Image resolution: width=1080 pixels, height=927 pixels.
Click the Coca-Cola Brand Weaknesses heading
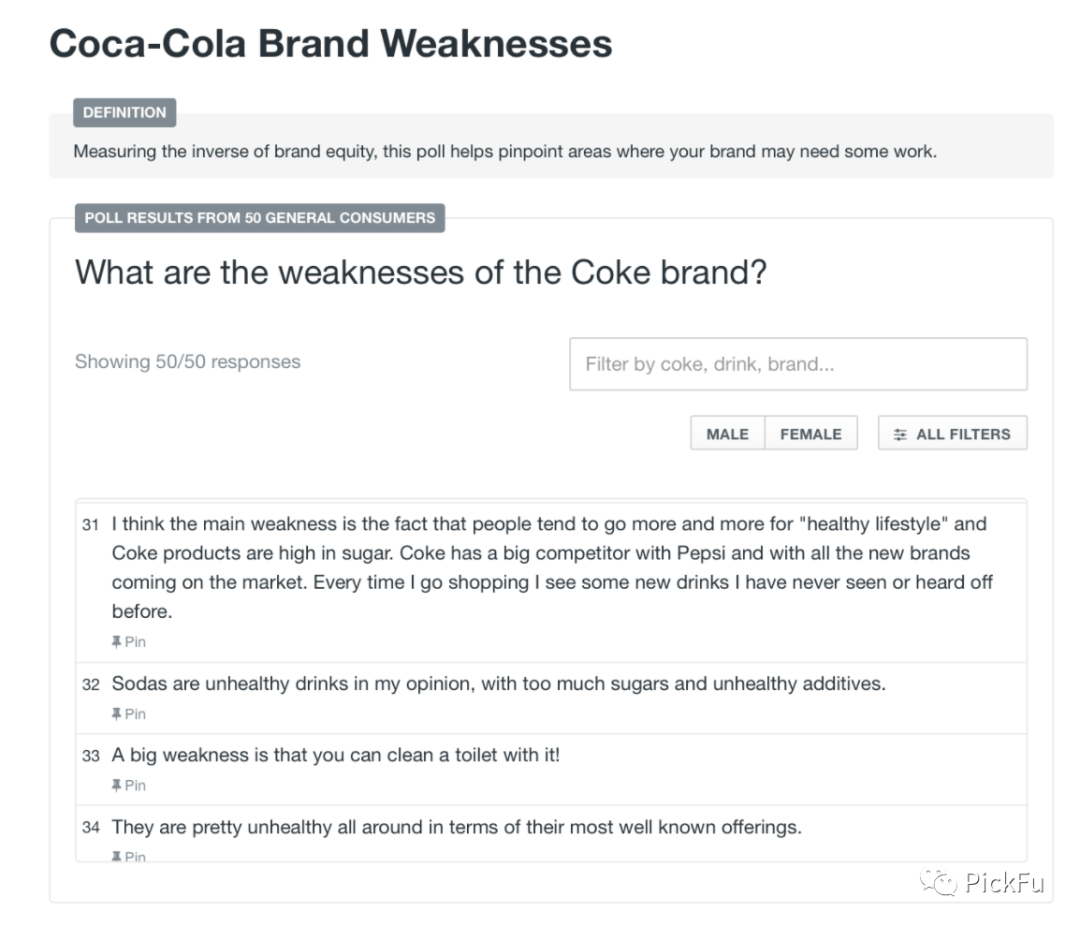pos(331,44)
